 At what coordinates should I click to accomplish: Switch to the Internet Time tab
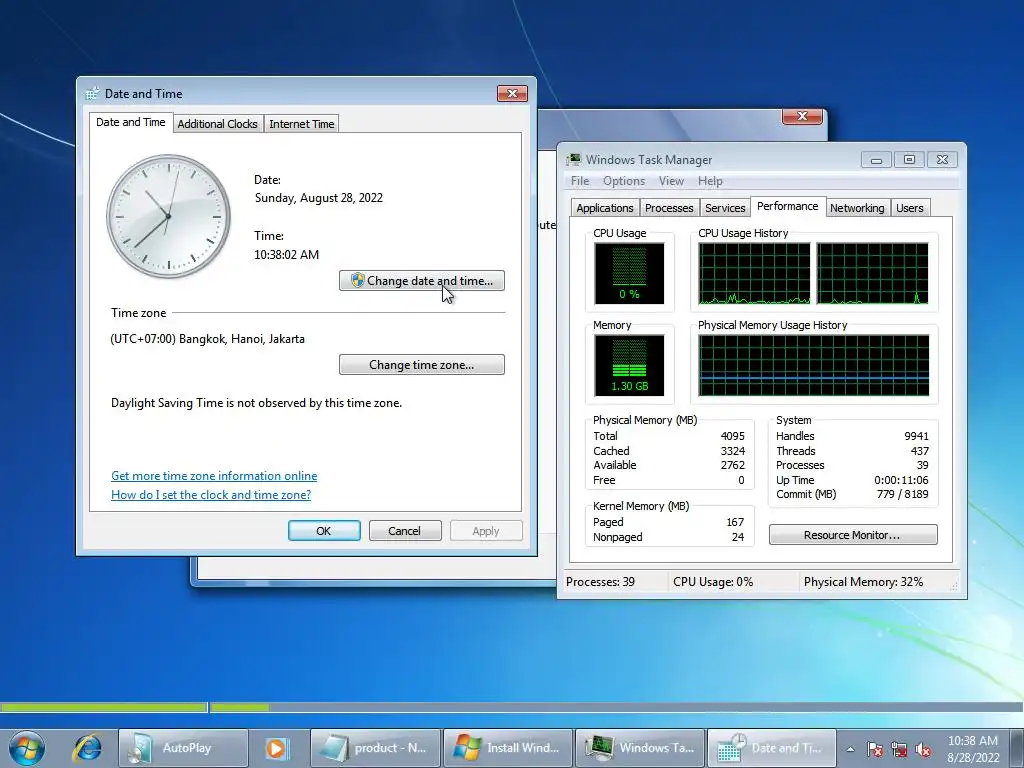[302, 123]
